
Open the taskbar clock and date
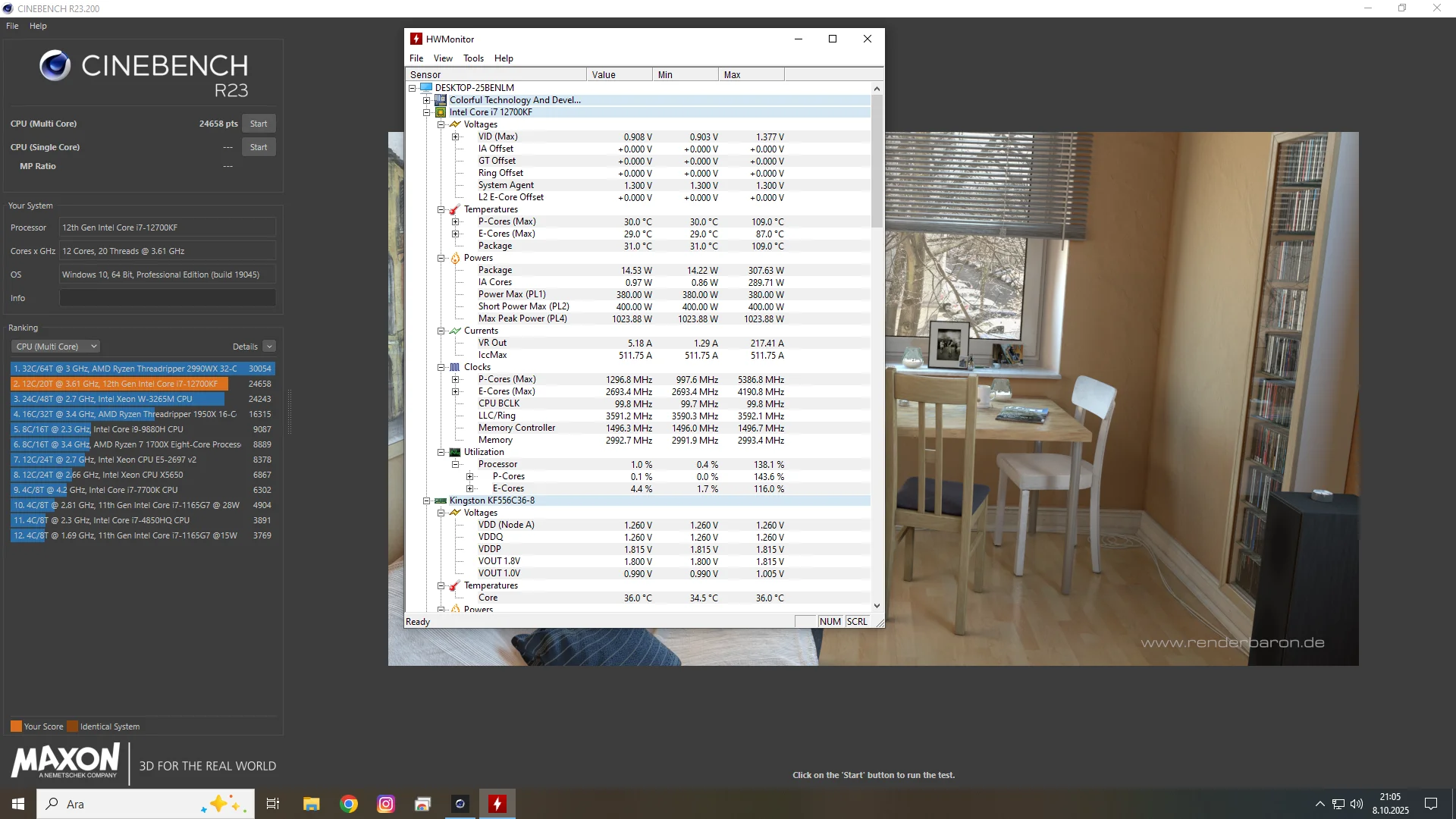[x=1390, y=804]
